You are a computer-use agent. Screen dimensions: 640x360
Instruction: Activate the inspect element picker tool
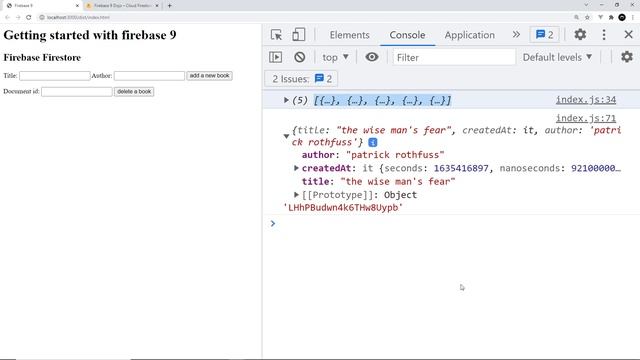(276, 35)
